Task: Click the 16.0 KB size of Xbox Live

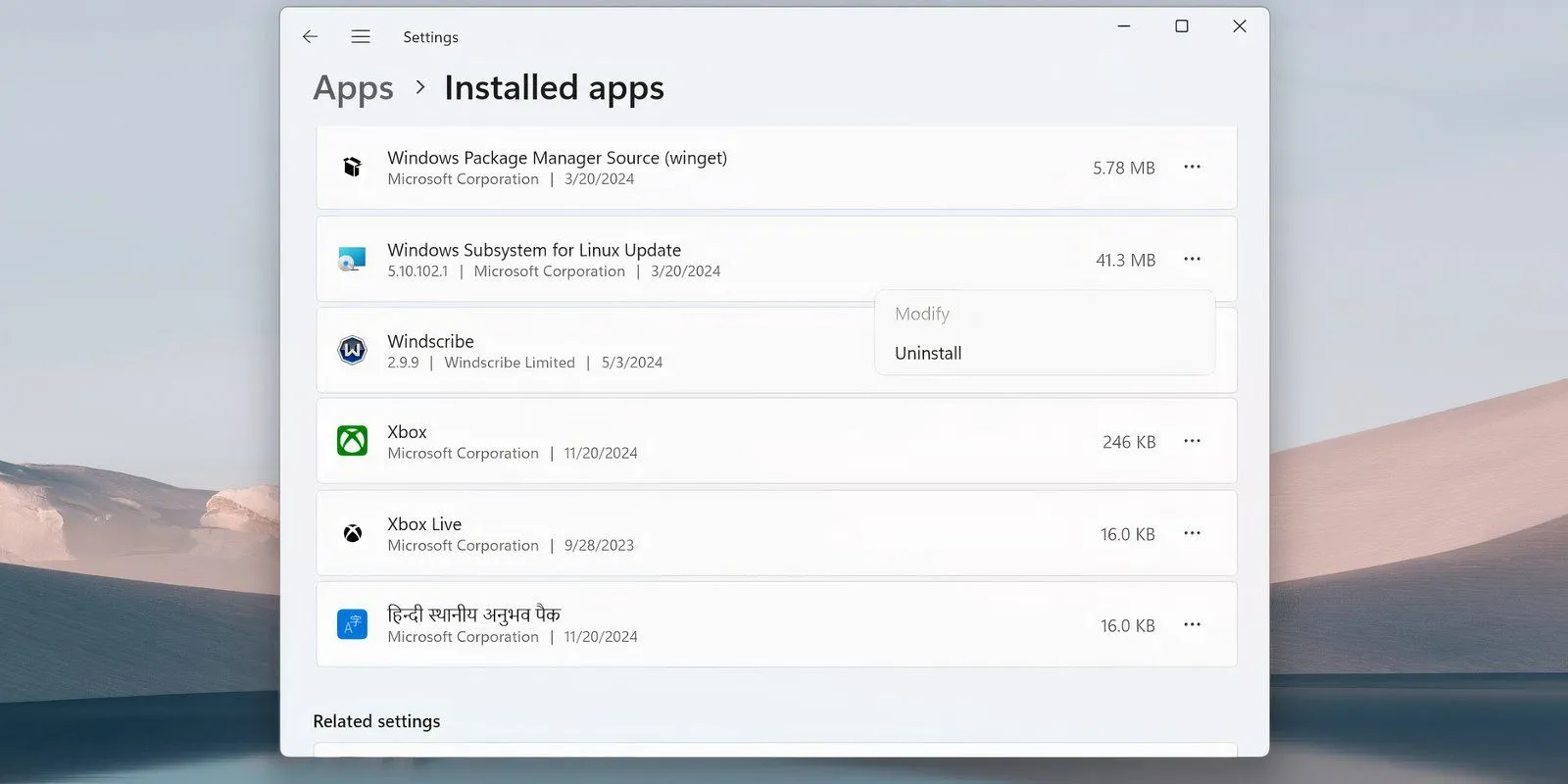Action: click(x=1127, y=534)
